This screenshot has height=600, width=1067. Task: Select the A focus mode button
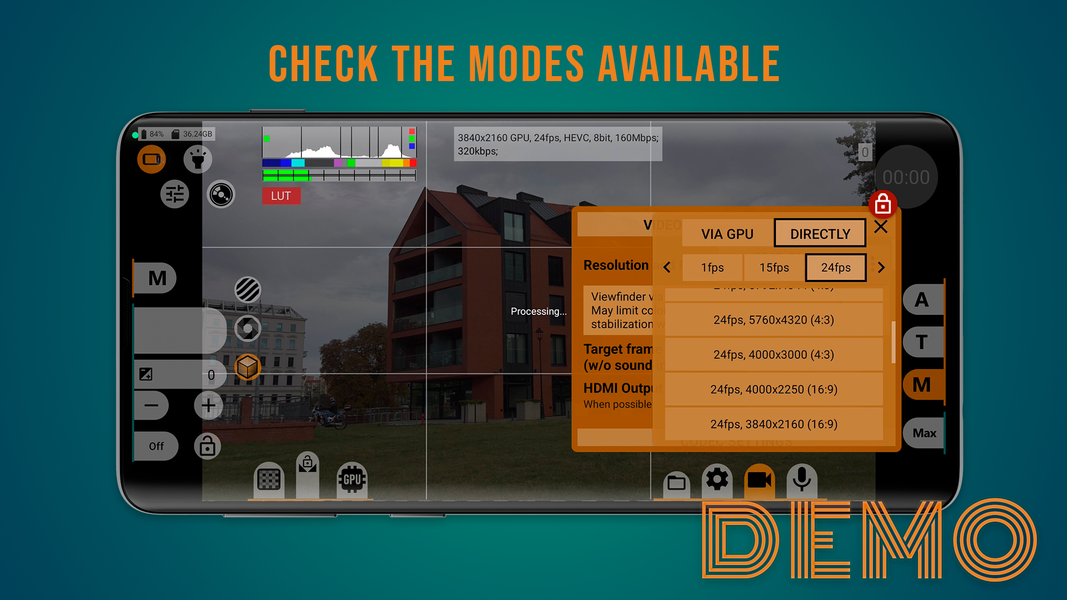point(922,299)
